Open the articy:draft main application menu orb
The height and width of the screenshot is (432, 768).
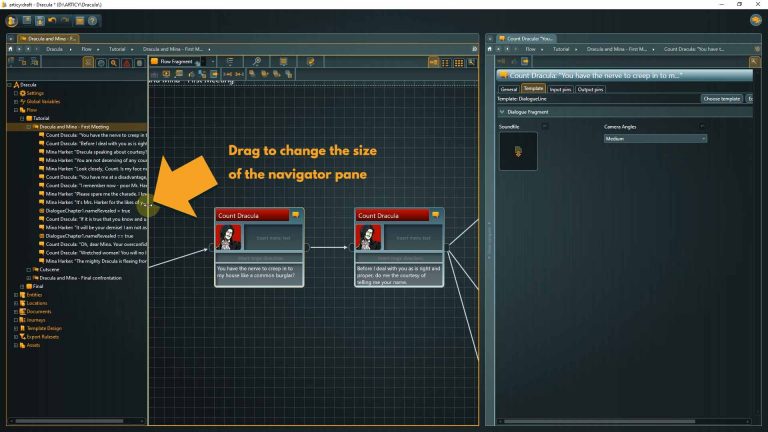click(x=12, y=21)
